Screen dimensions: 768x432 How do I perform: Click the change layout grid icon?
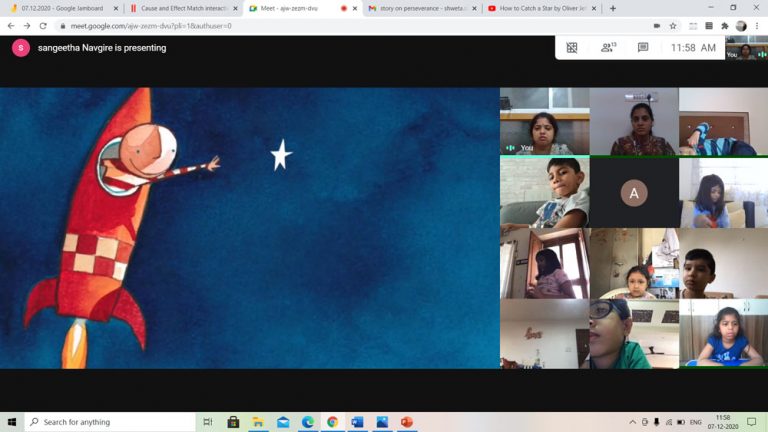click(x=572, y=48)
